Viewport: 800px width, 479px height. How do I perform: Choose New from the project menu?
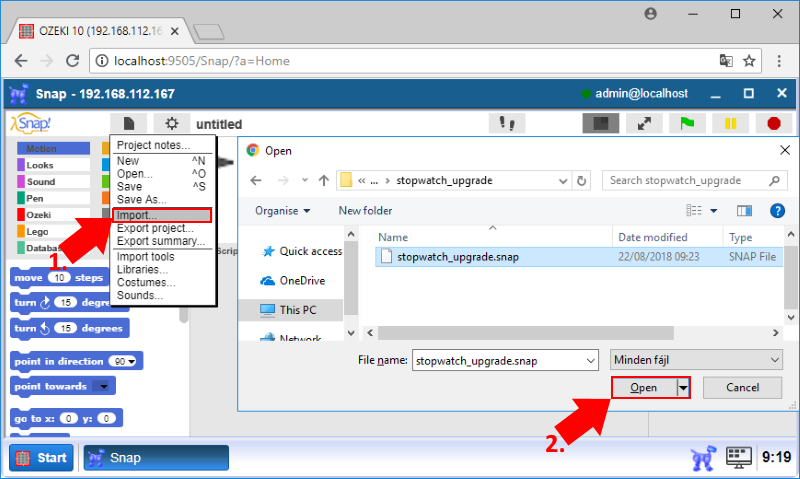(x=162, y=161)
